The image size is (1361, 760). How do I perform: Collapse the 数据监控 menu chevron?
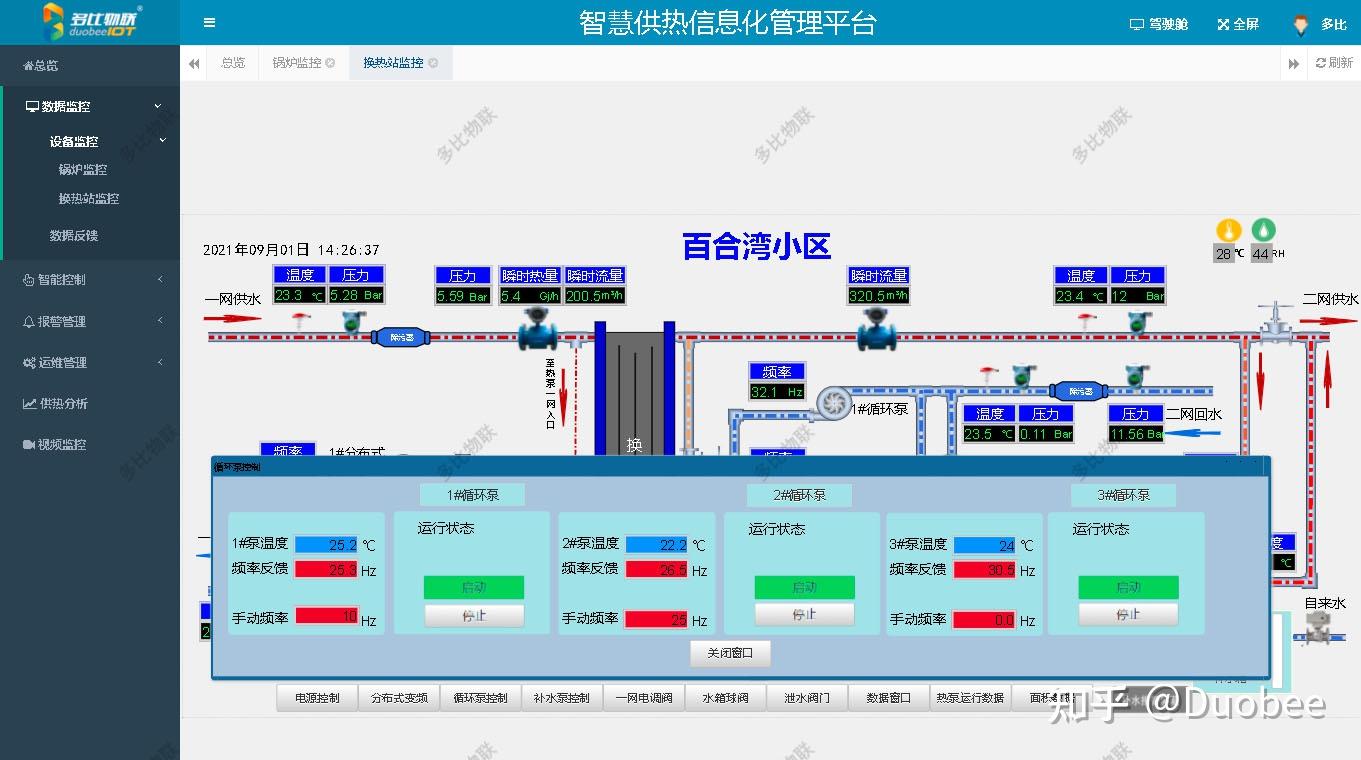(x=158, y=106)
